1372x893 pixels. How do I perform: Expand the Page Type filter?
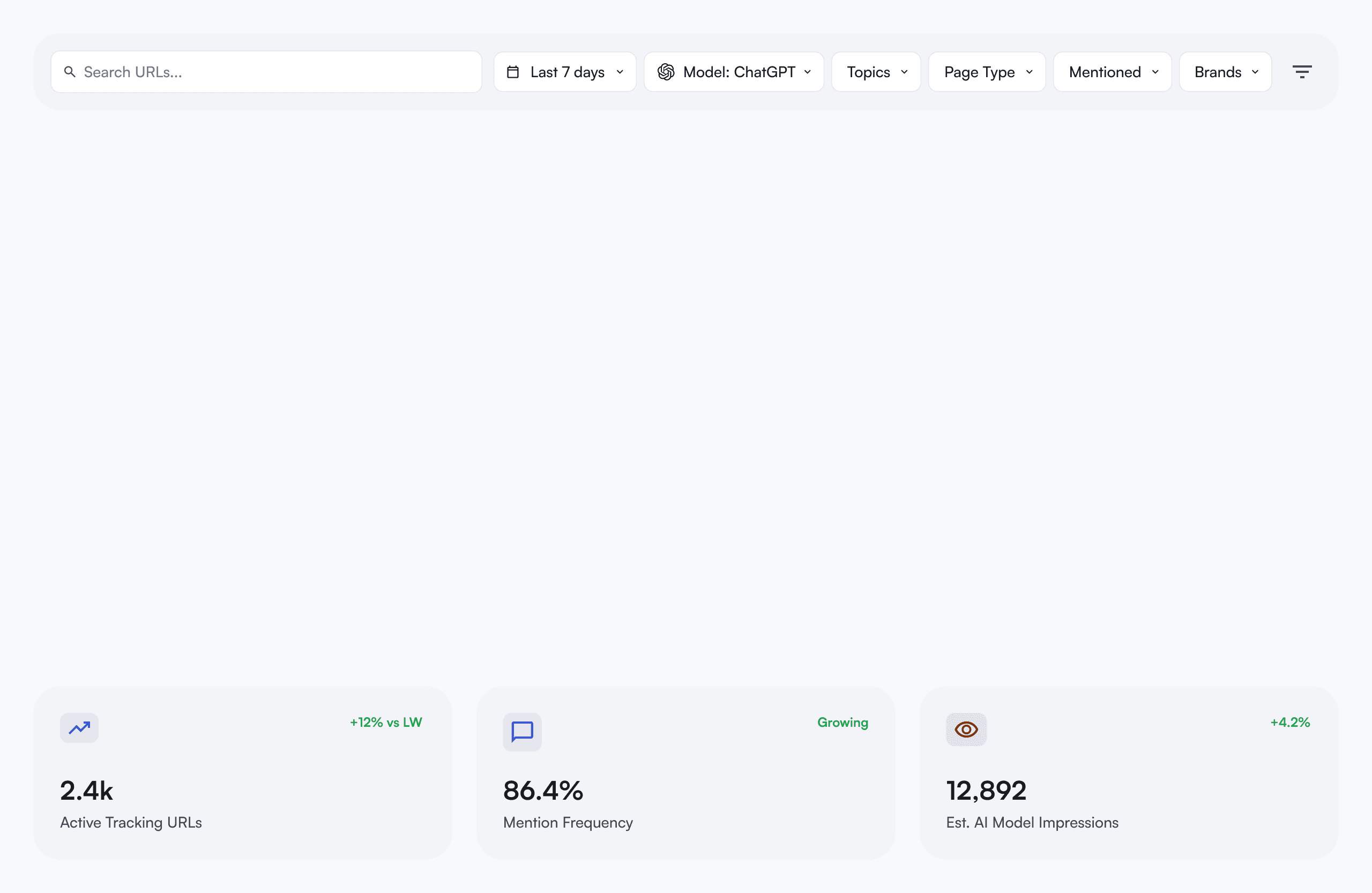pos(986,72)
